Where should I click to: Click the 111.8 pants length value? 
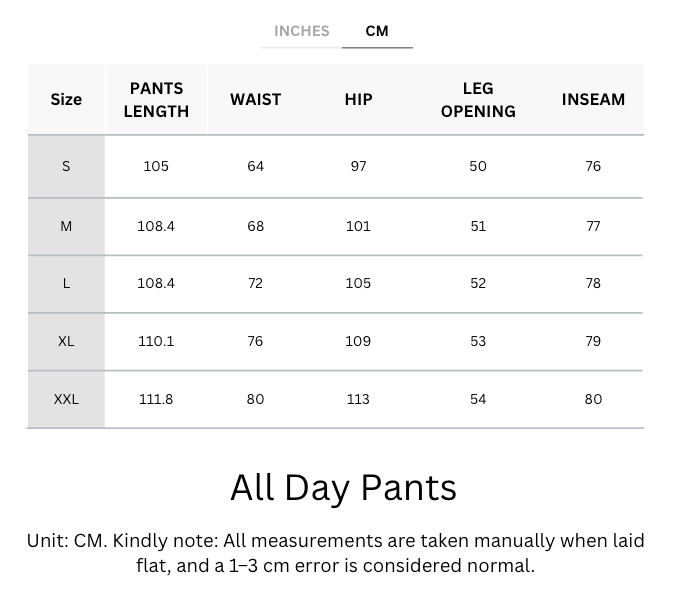click(156, 399)
